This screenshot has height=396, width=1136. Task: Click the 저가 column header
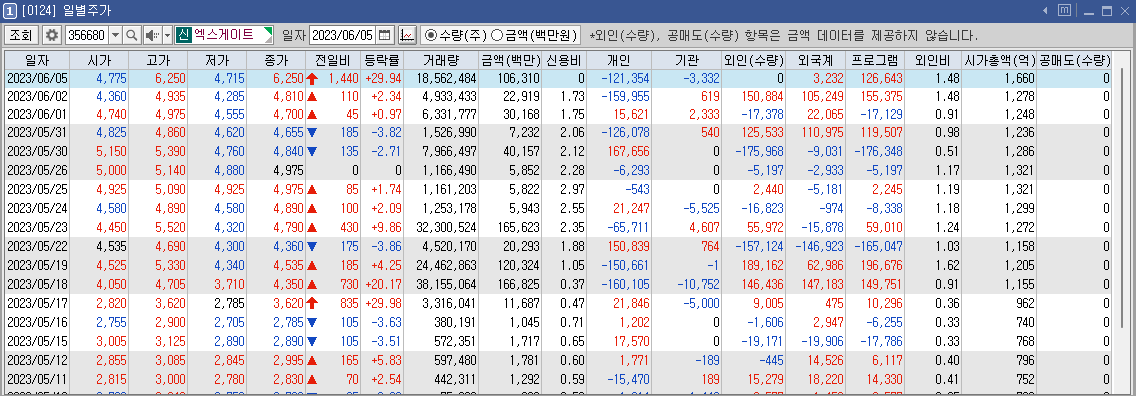point(217,59)
